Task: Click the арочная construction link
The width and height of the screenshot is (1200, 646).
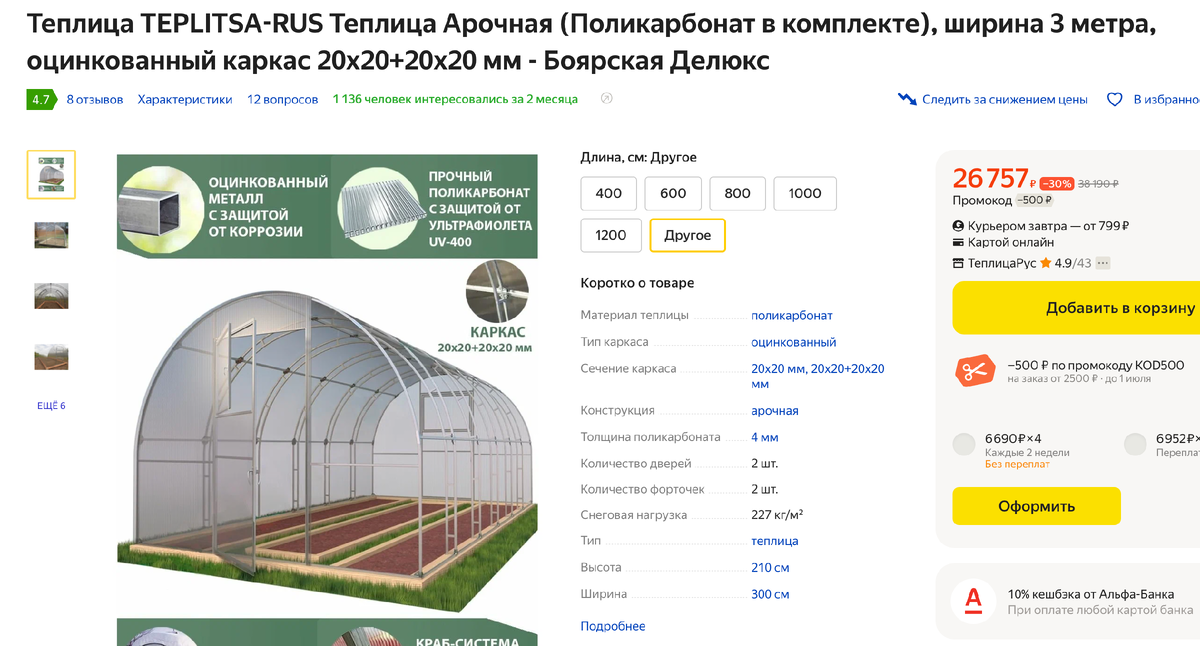Action: tap(775, 411)
